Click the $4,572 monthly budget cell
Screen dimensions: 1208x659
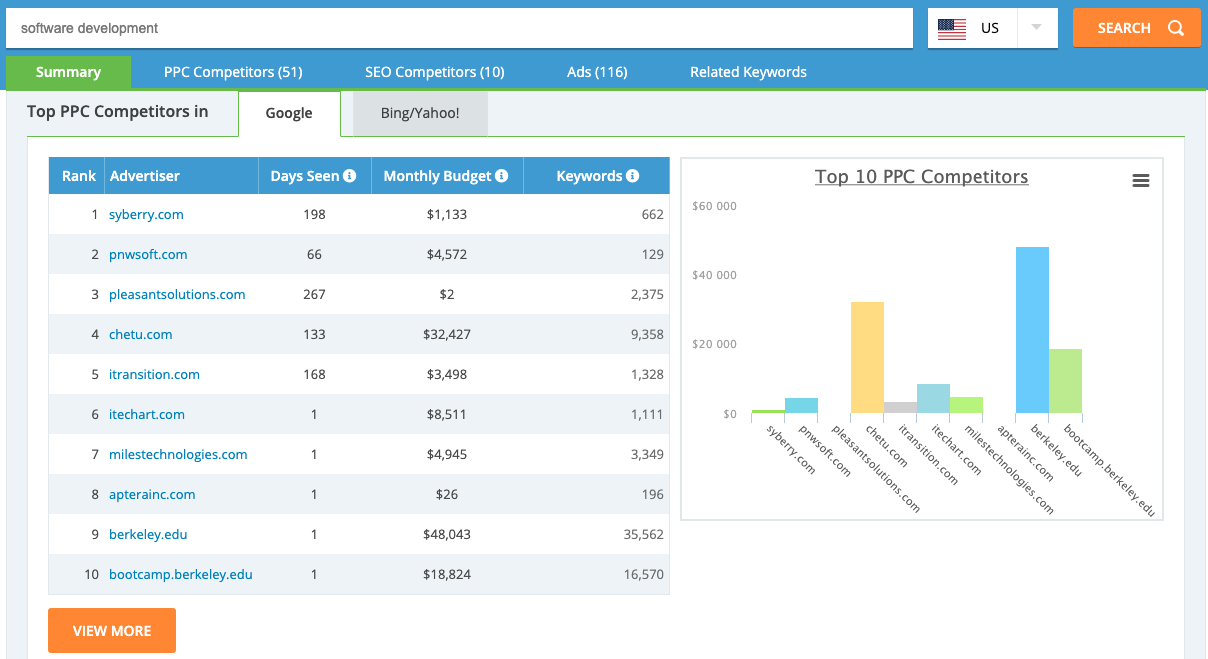click(445, 254)
